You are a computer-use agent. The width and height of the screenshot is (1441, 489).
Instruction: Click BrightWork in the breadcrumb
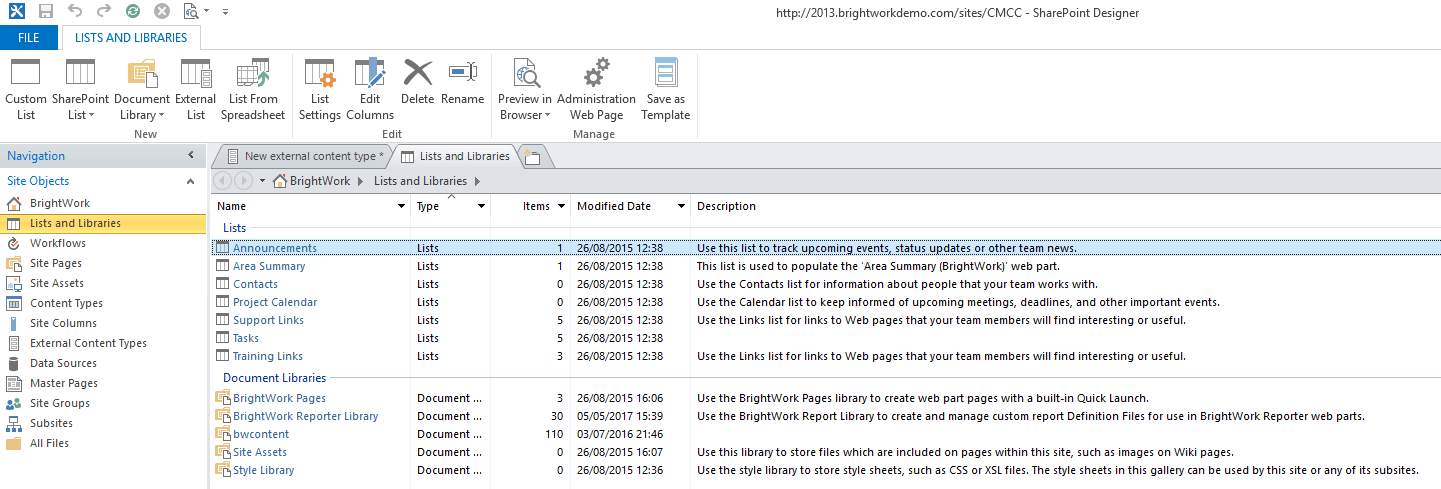pos(320,181)
